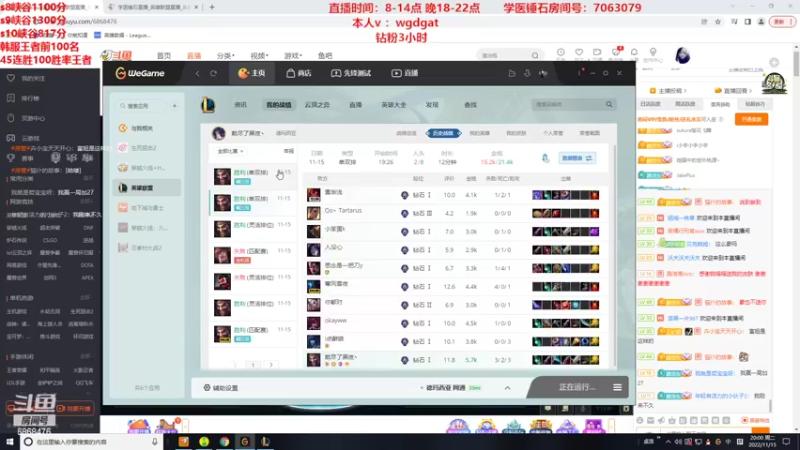Open the 主页 home tab in WeGame
The height and width of the screenshot is (450, 800).
252,73
